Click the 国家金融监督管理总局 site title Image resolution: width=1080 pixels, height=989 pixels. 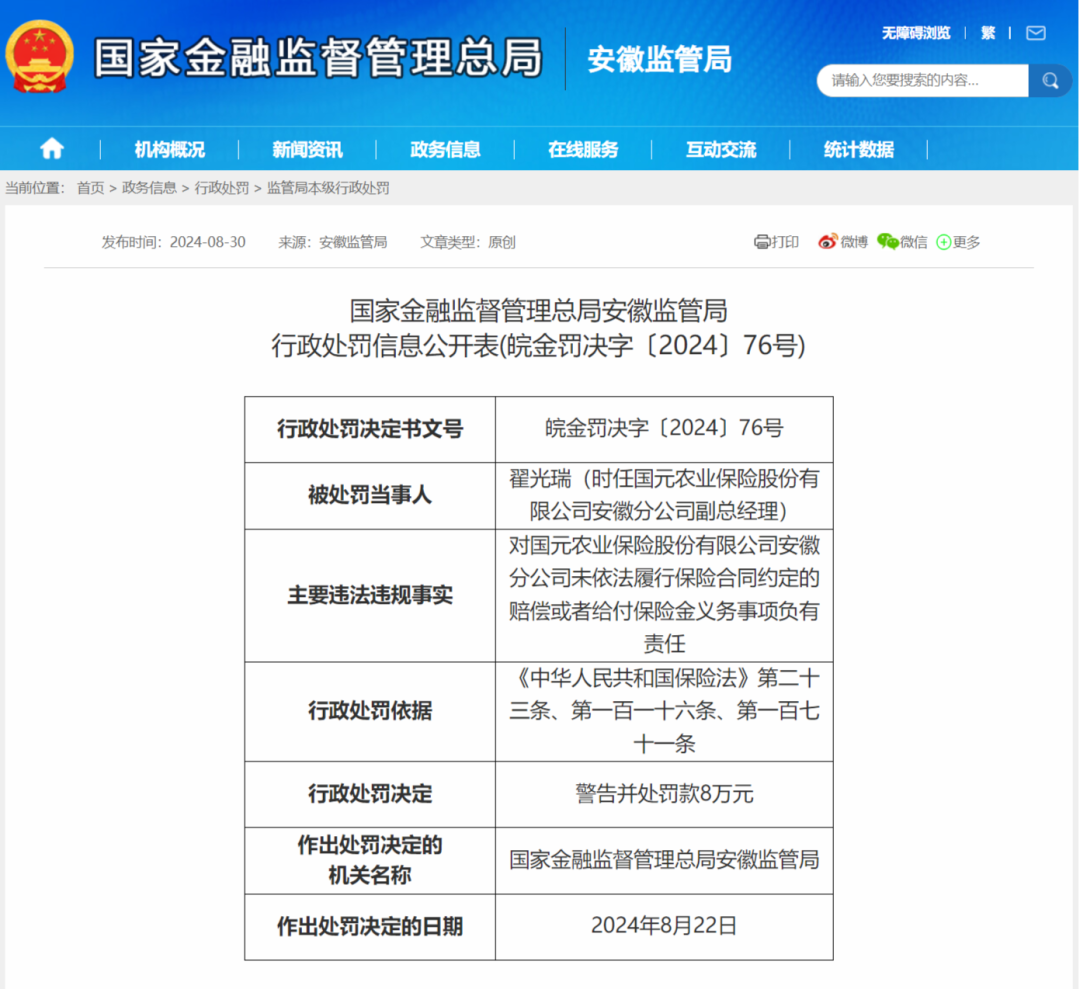click(318, 57)
